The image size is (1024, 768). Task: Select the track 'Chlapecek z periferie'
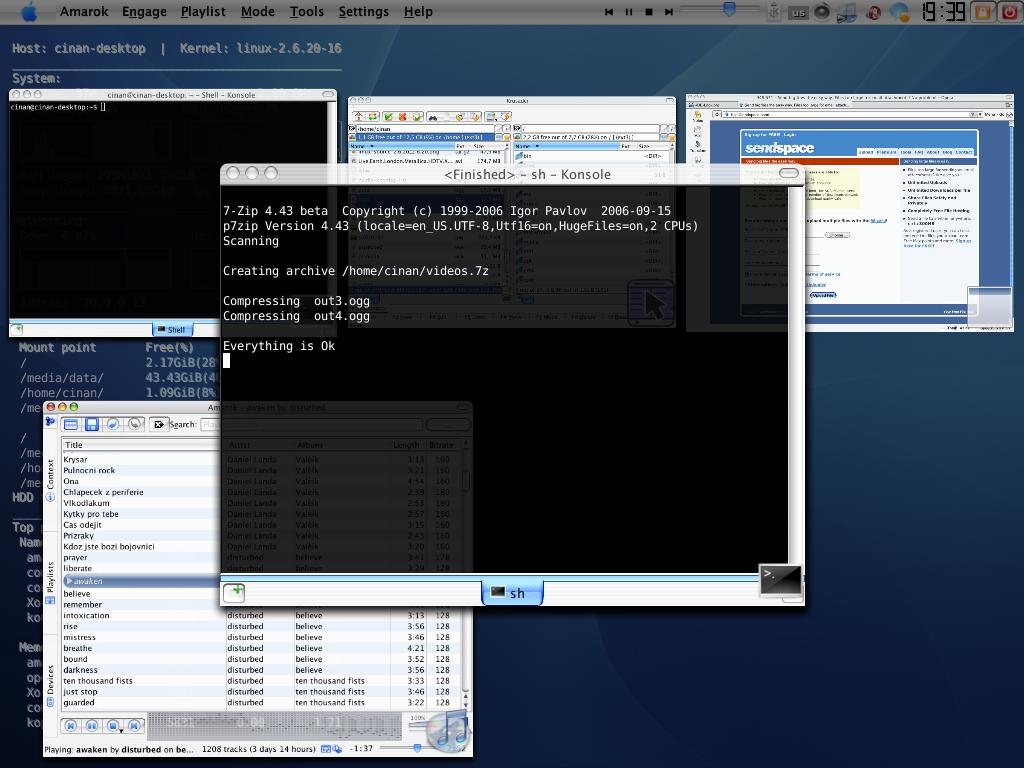coord(103,492)
